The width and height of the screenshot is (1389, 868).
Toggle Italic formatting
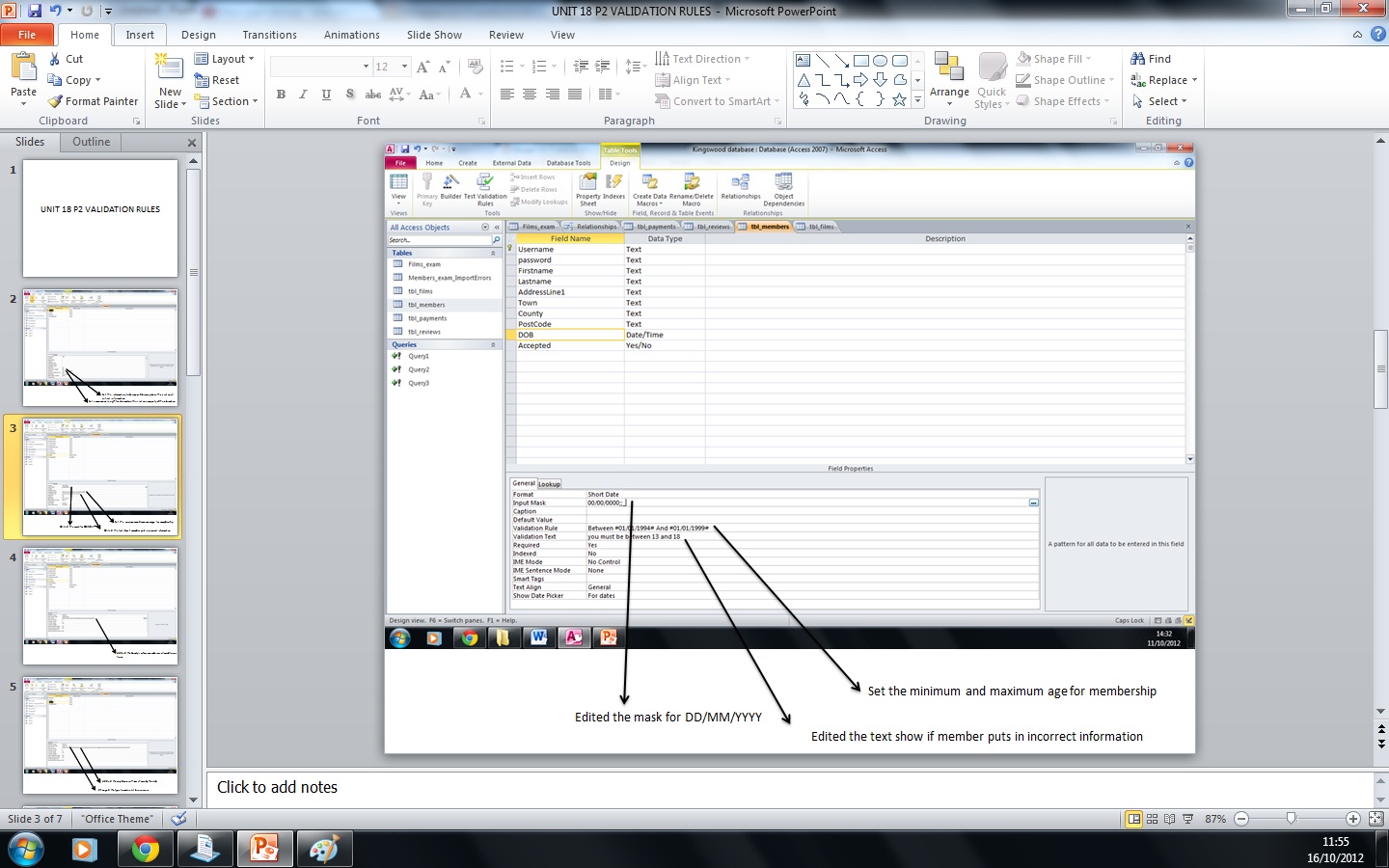(303, 95)
